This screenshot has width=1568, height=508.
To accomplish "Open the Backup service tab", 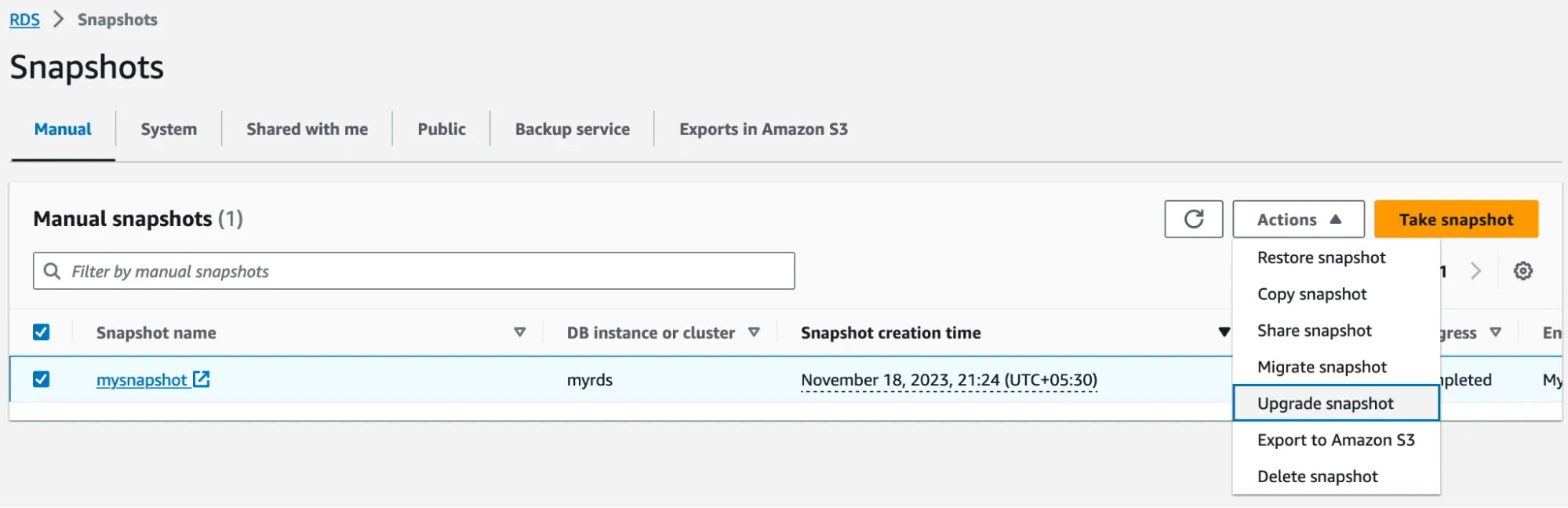I will coord(572,129).
